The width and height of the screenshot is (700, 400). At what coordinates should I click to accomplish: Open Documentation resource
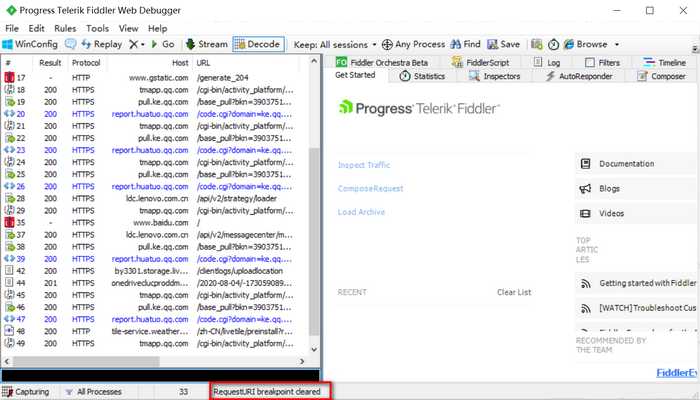[x=637, y=164]
